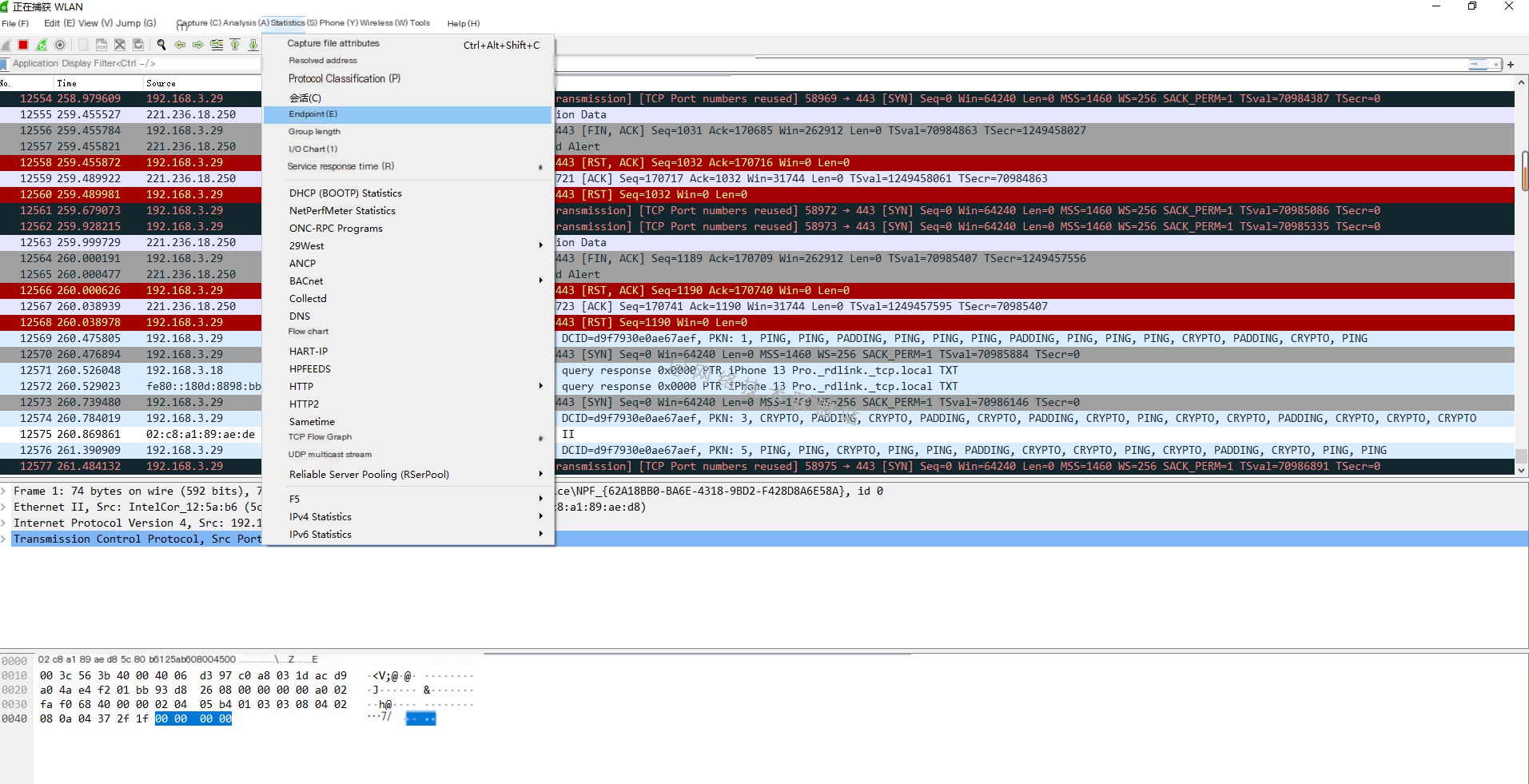
Task: Click packet list scrollbar down arrow
Action: tap(1522, 470)
